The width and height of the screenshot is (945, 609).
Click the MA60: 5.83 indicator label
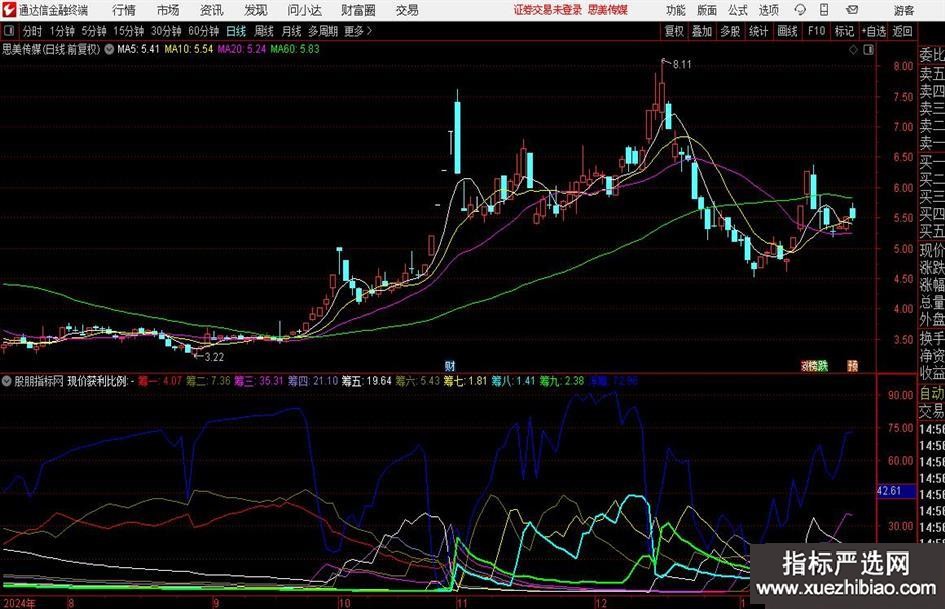coord(295,49)
